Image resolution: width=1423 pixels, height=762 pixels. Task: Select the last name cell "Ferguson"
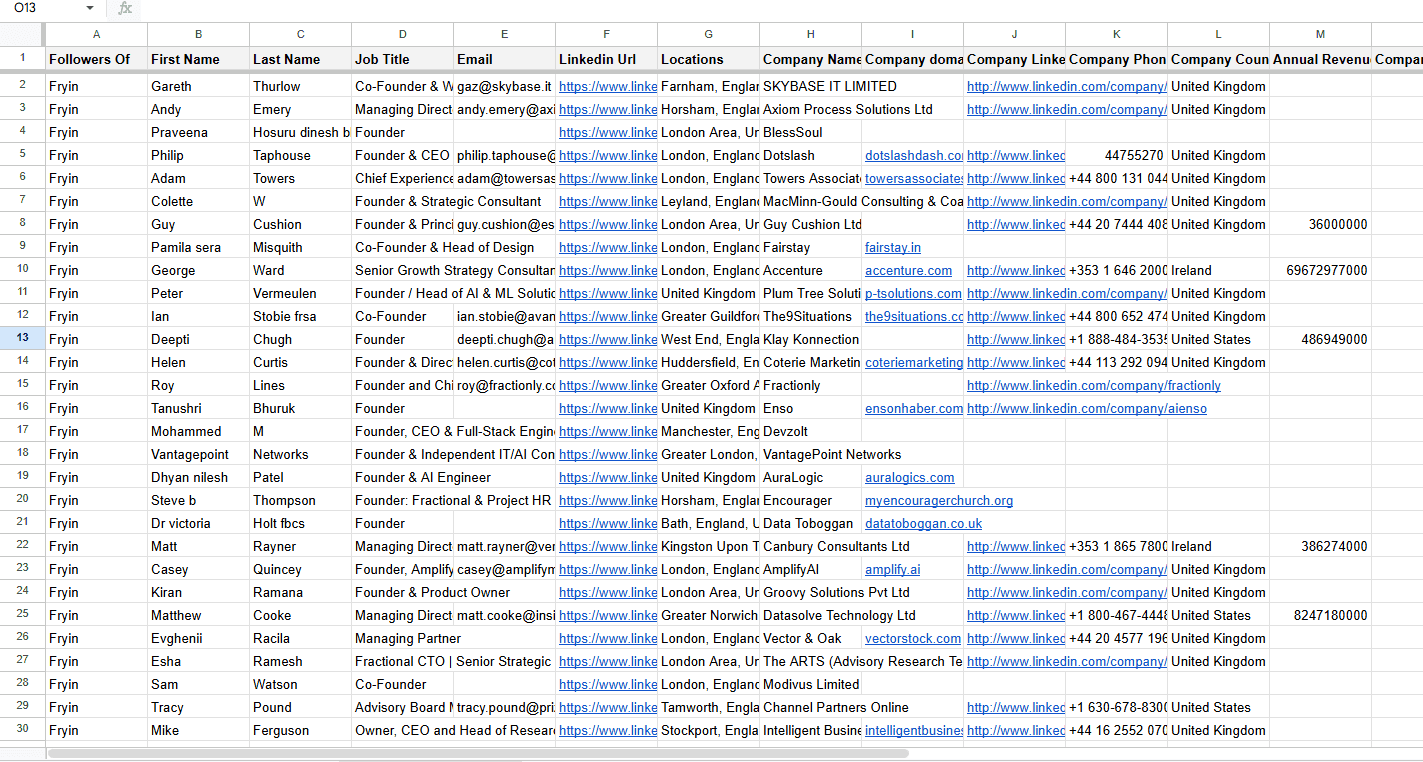300,730
